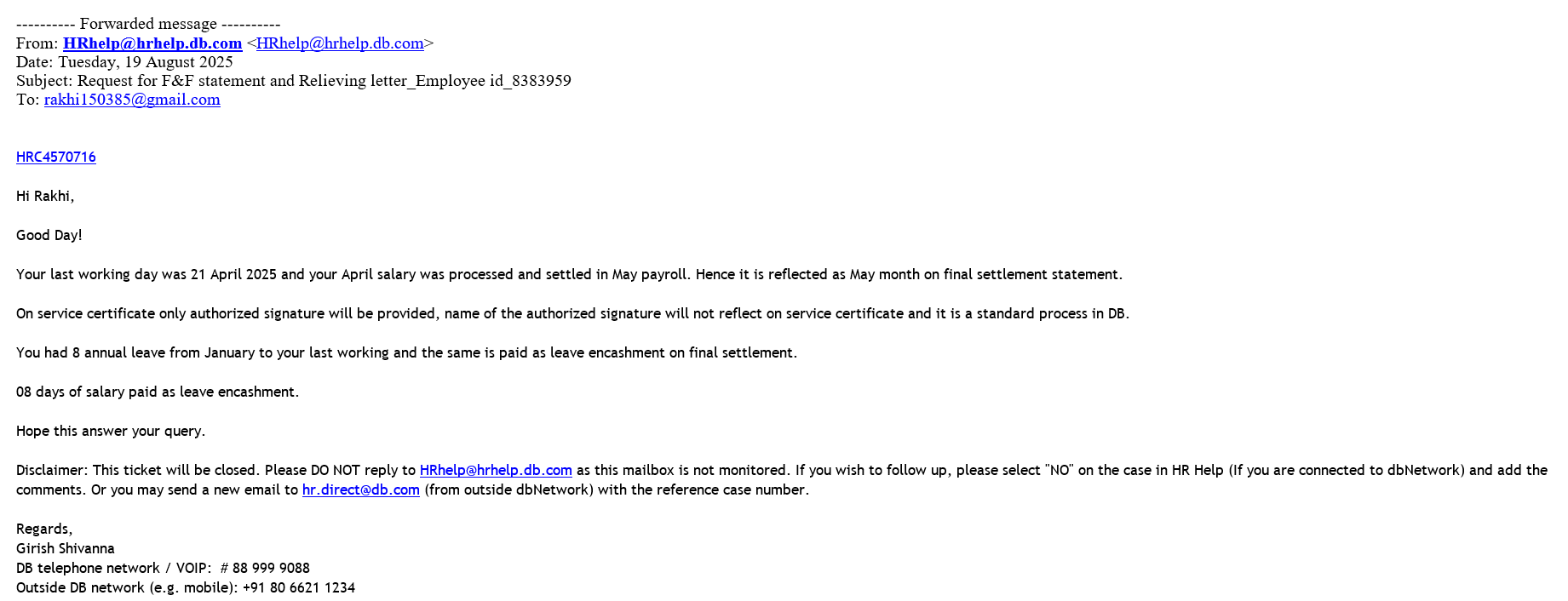
Task: Click the "Hi Rakhi," greeting
Action: click(45, 197)
